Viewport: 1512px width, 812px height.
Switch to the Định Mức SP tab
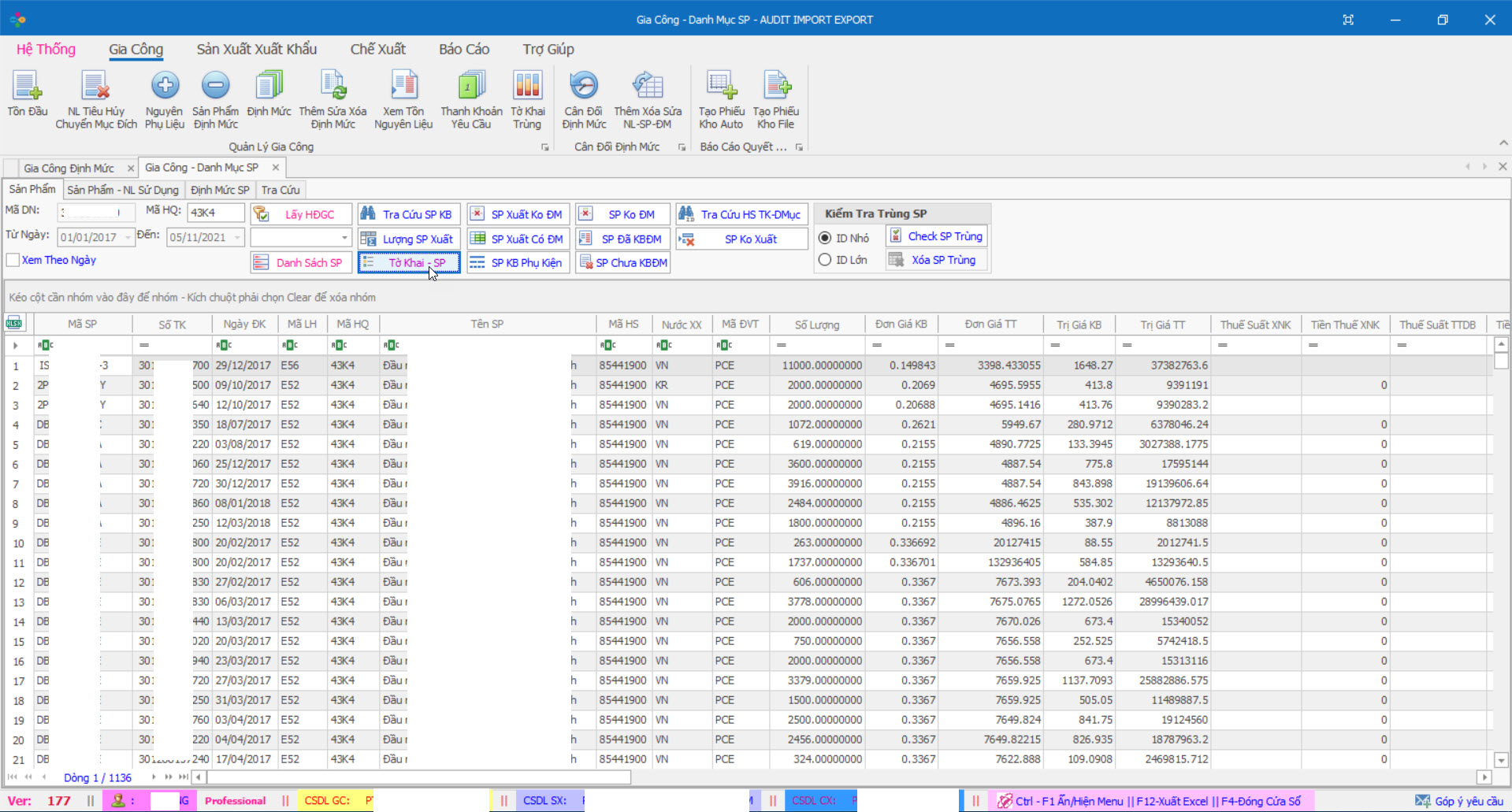[x=220, y=191]
